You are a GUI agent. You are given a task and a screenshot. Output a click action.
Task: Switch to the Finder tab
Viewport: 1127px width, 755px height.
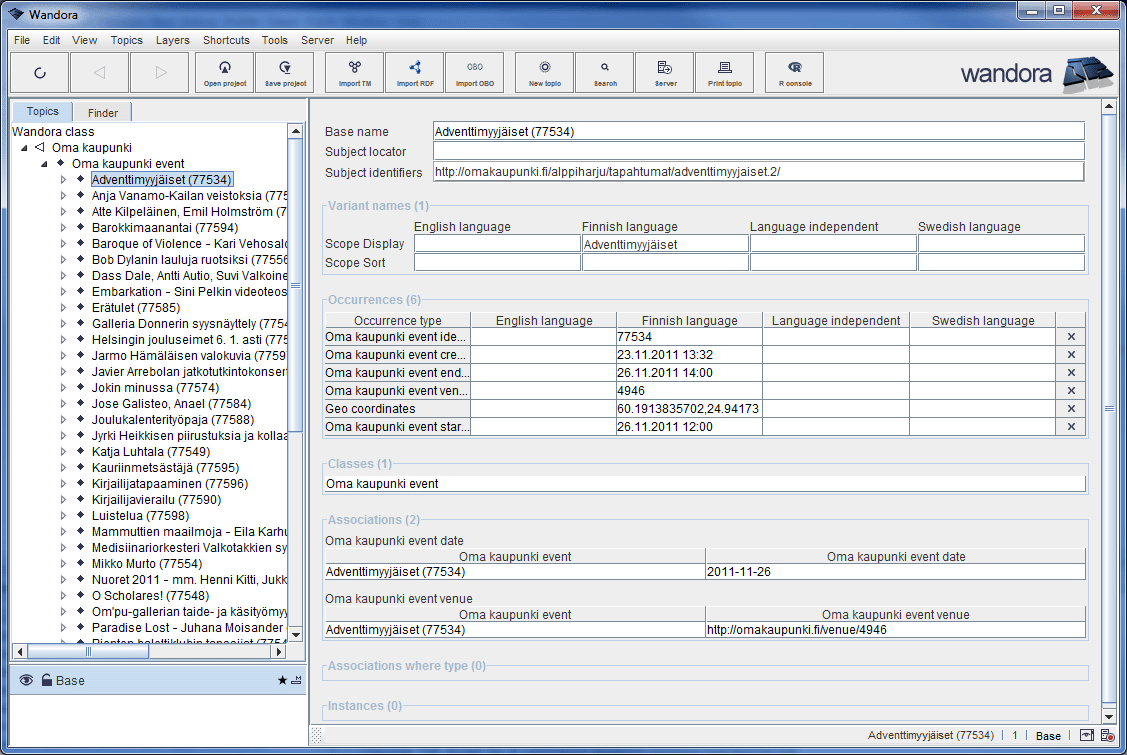pos(102,113)
